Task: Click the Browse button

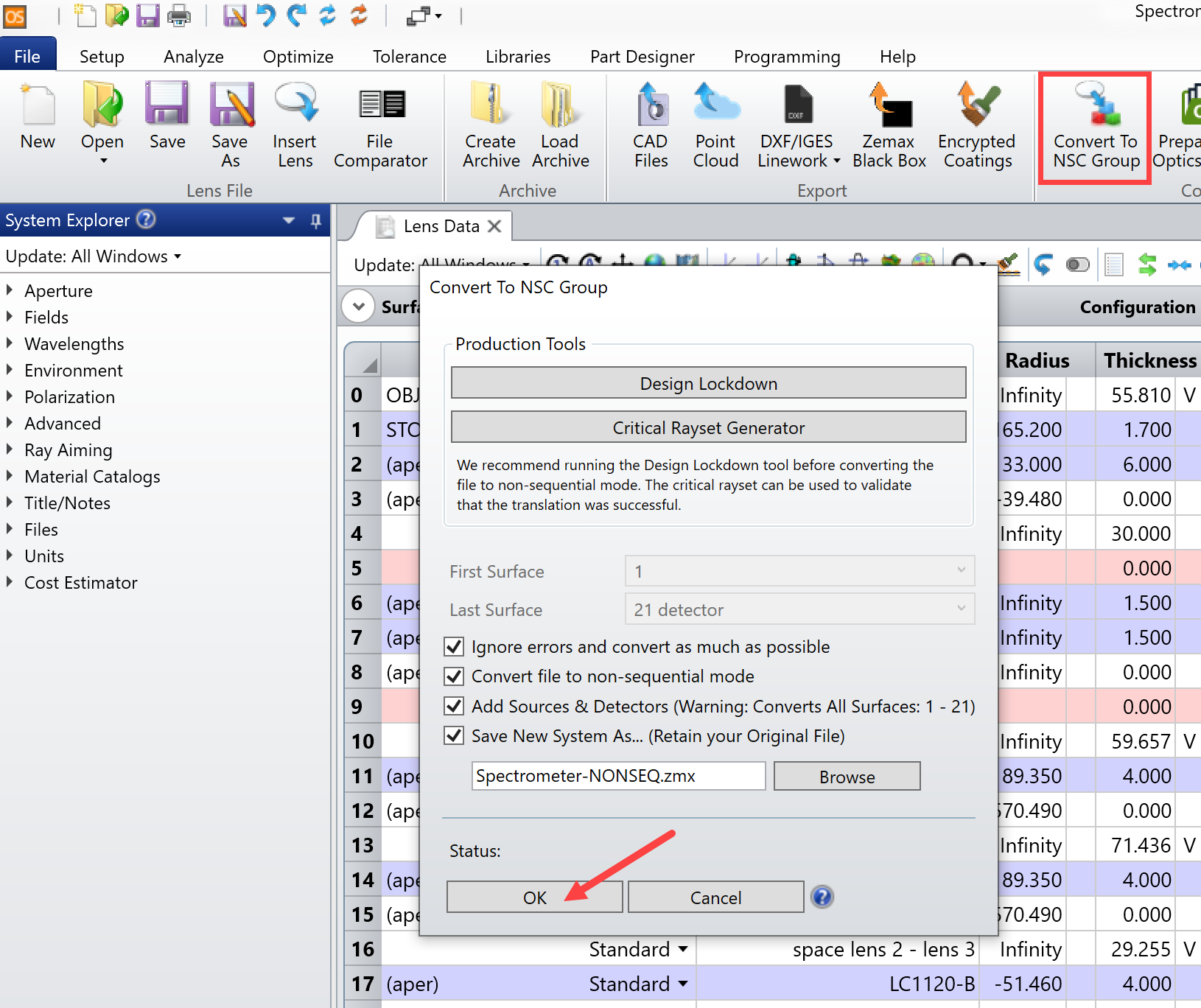Action: (847, 777)
